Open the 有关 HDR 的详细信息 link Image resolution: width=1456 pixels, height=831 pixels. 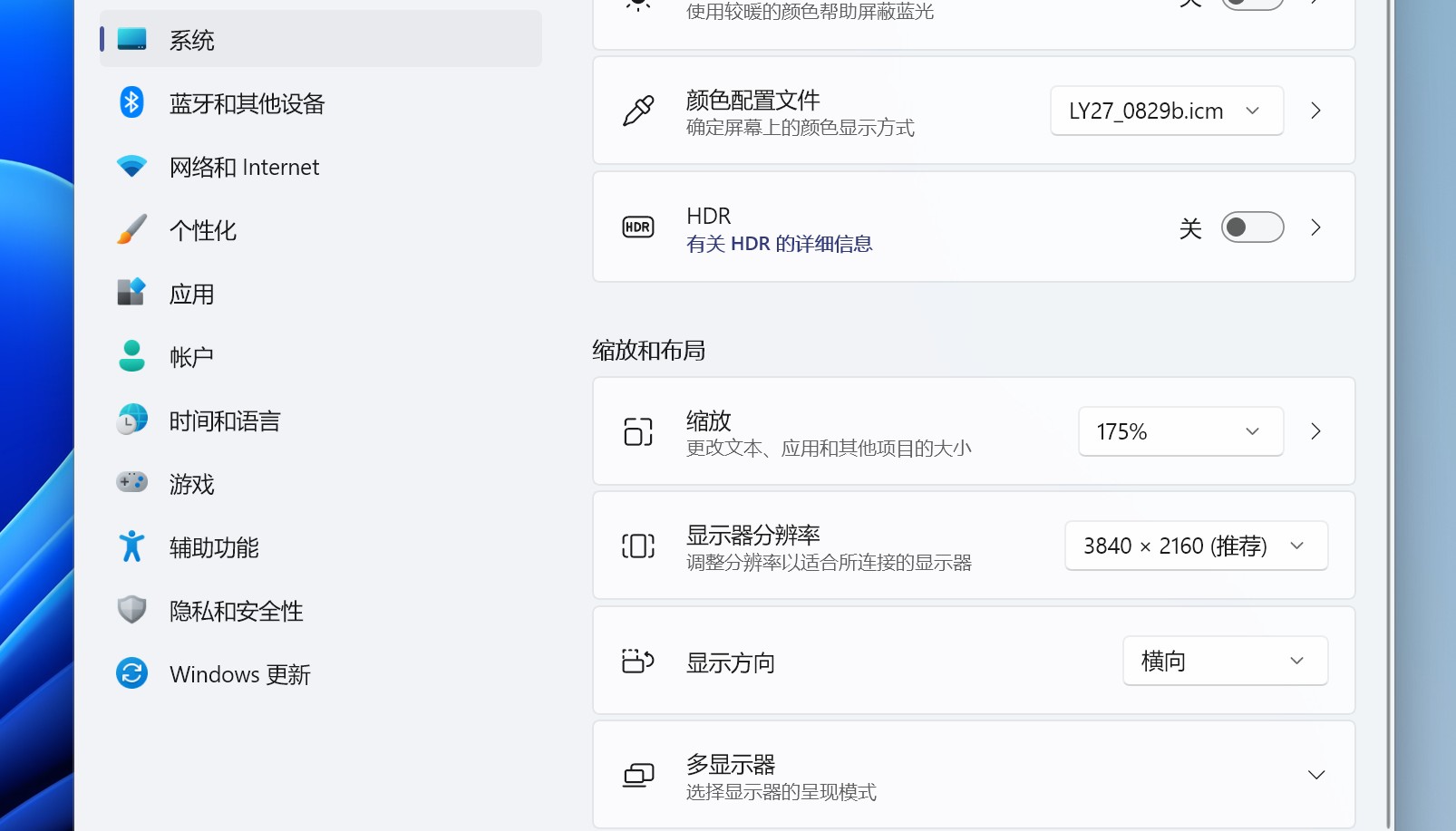coord(779,244)
